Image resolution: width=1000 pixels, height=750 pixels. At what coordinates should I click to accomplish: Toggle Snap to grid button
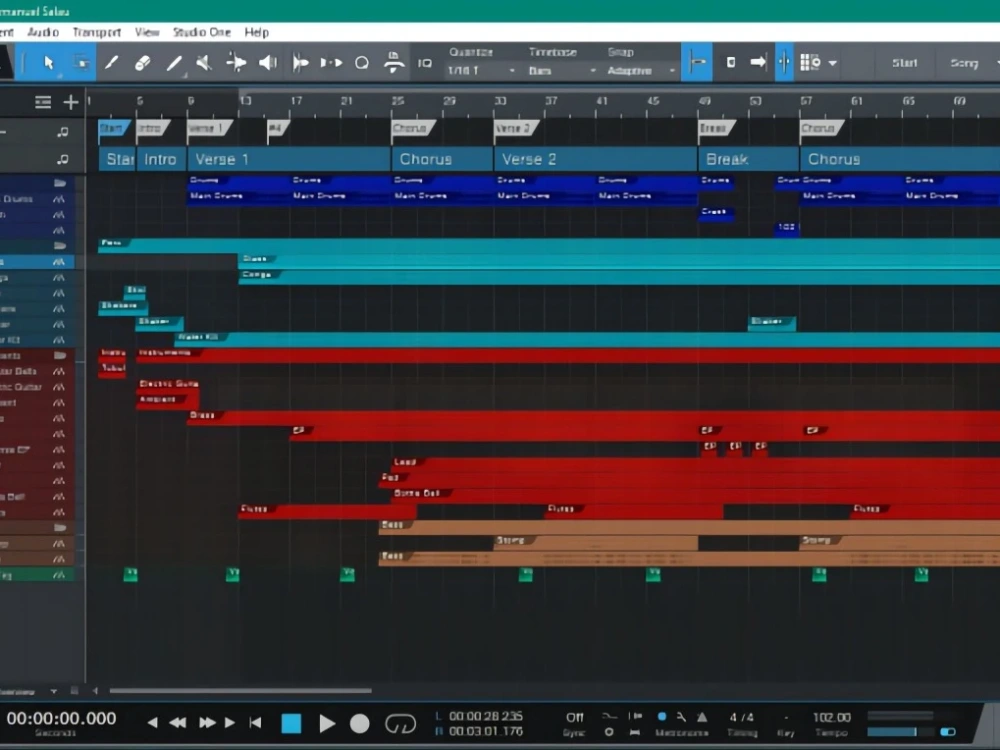pyautogui.click(x=697, y=62)
